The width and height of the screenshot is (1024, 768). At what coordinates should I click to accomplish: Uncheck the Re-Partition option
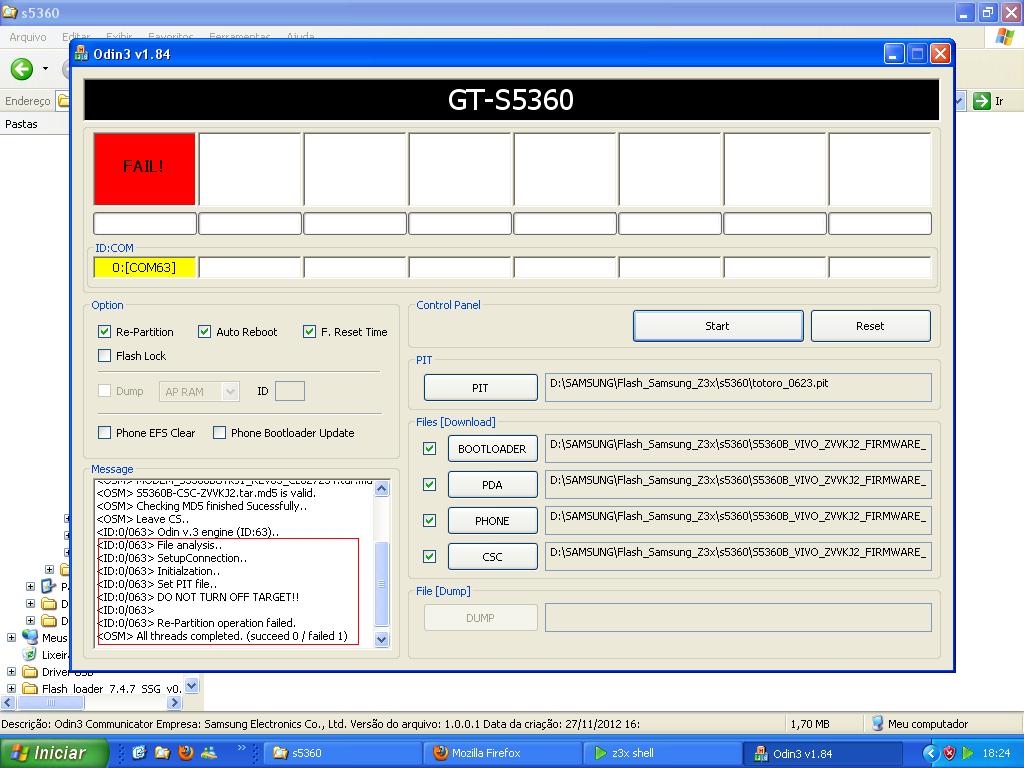pyautogui.click(x=104, y=332)
